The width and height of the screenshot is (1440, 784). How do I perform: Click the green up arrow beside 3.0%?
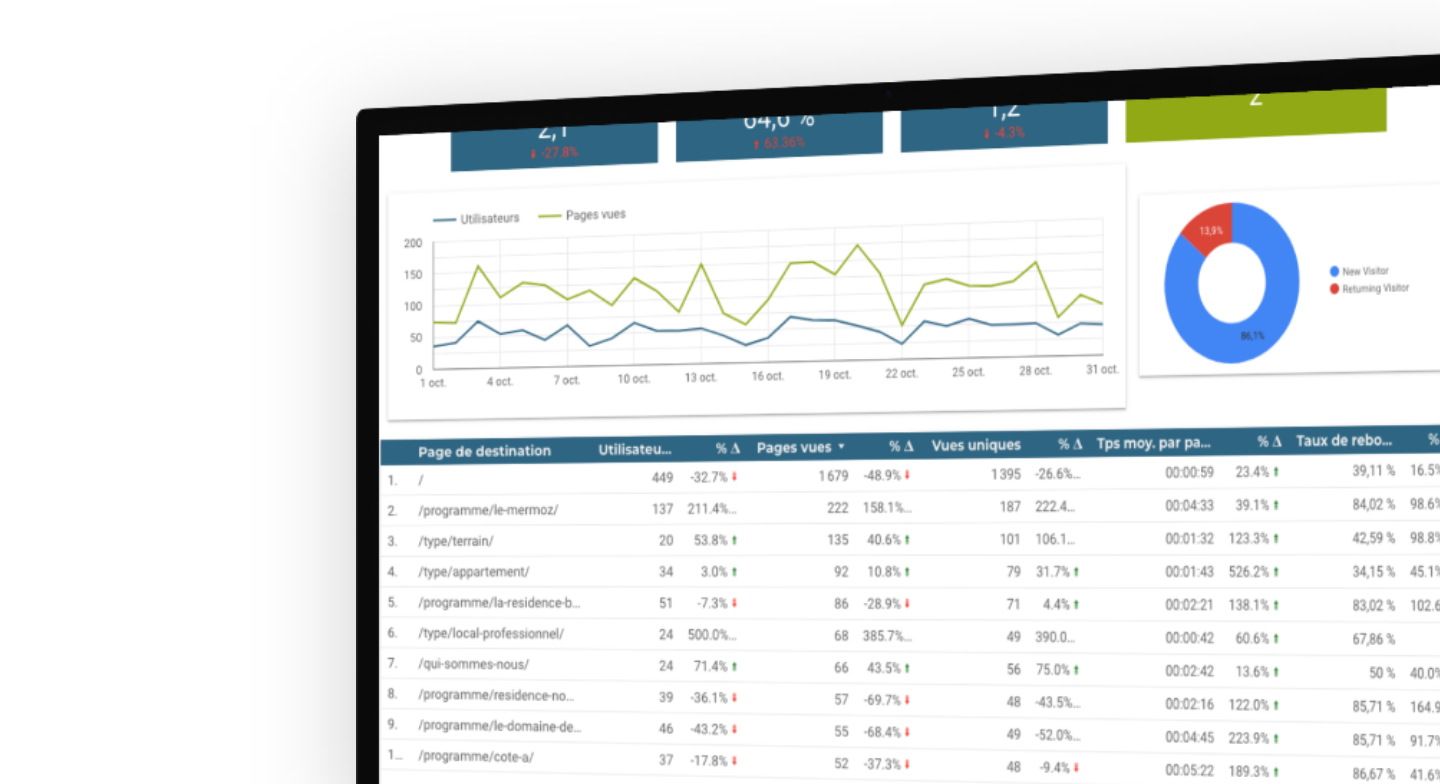735,572
